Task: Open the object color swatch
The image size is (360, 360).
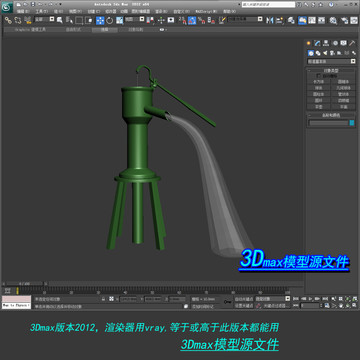Action: (x=352, y=123)
